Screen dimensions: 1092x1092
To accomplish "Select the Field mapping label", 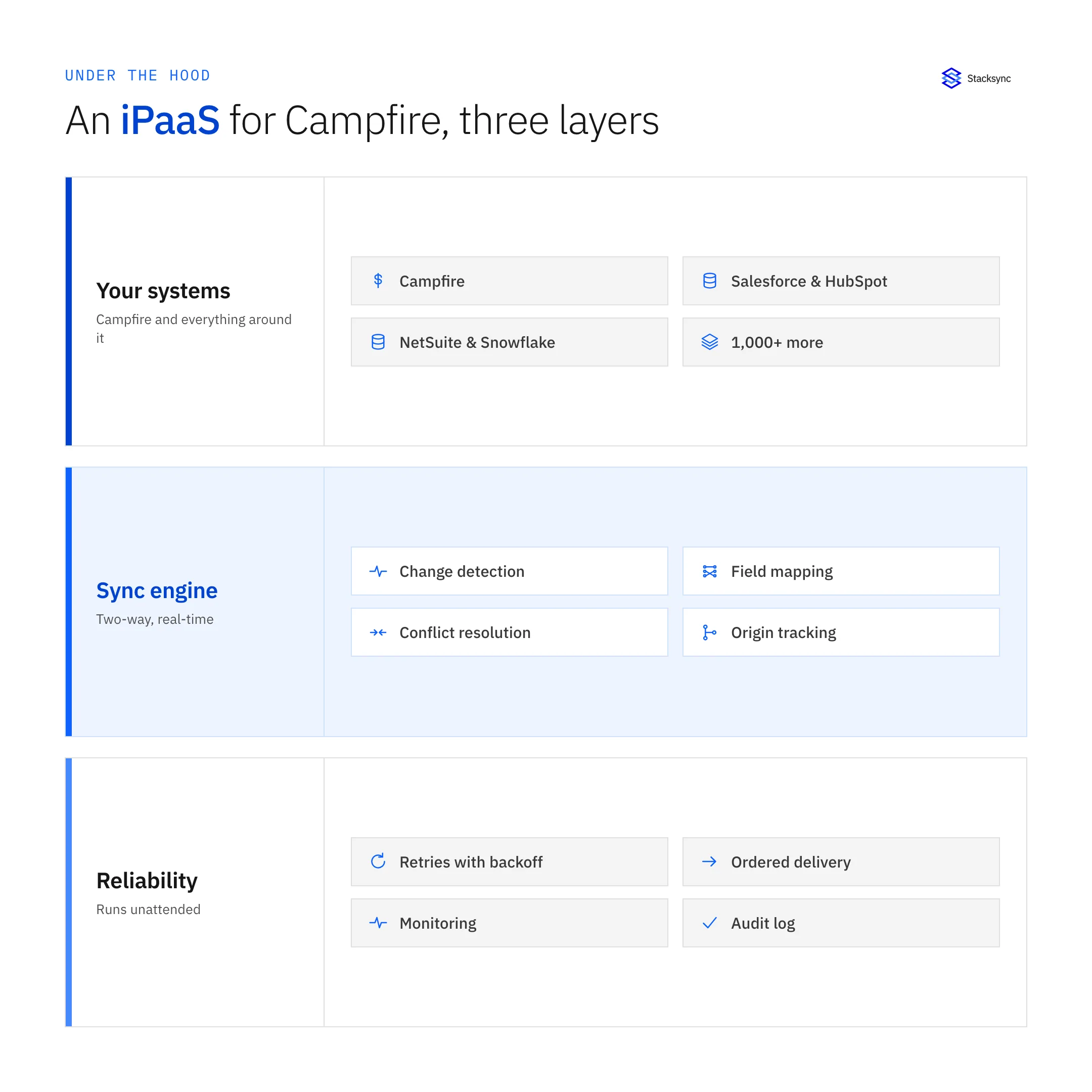I will point(782,572).
